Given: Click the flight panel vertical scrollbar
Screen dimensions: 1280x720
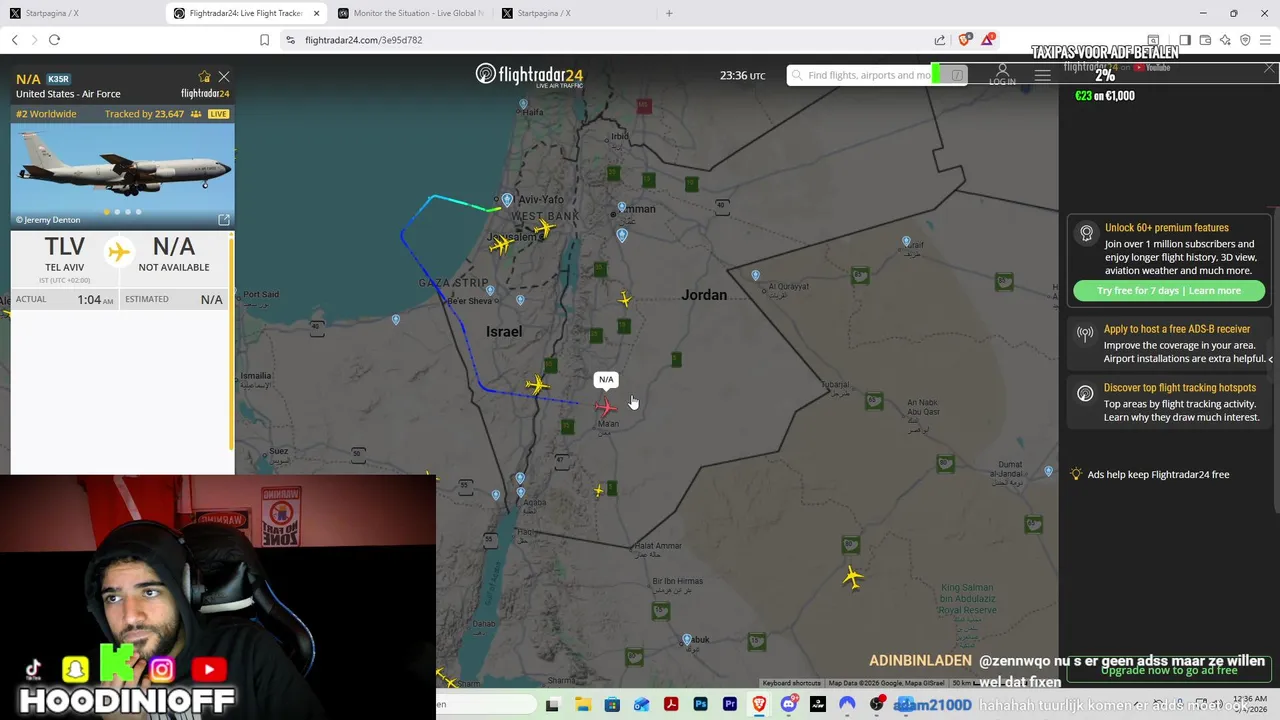Looking at the screenshot, I should pyautogui.click(x=231, y=340).
